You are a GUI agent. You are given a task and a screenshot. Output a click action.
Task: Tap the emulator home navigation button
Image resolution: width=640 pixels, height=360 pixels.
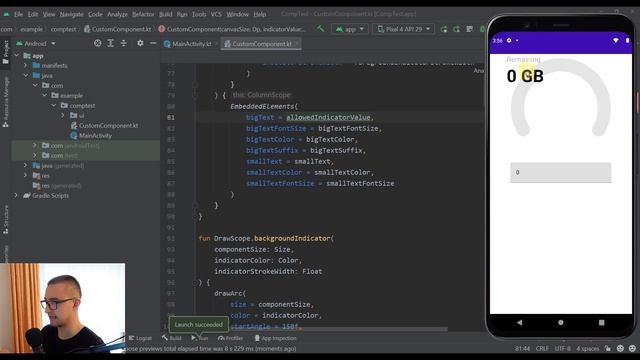point(560,322)
